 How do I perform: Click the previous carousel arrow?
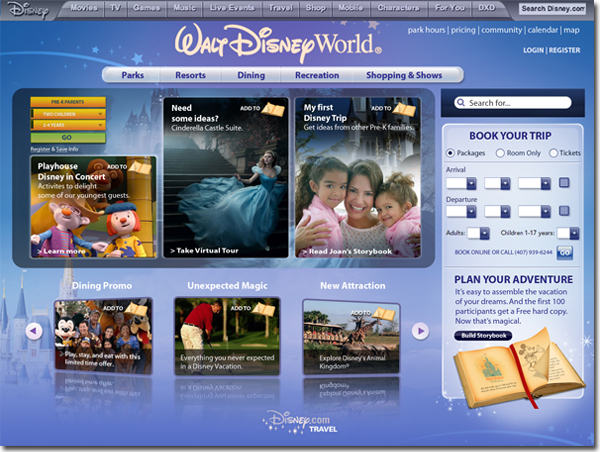(34, 331)
